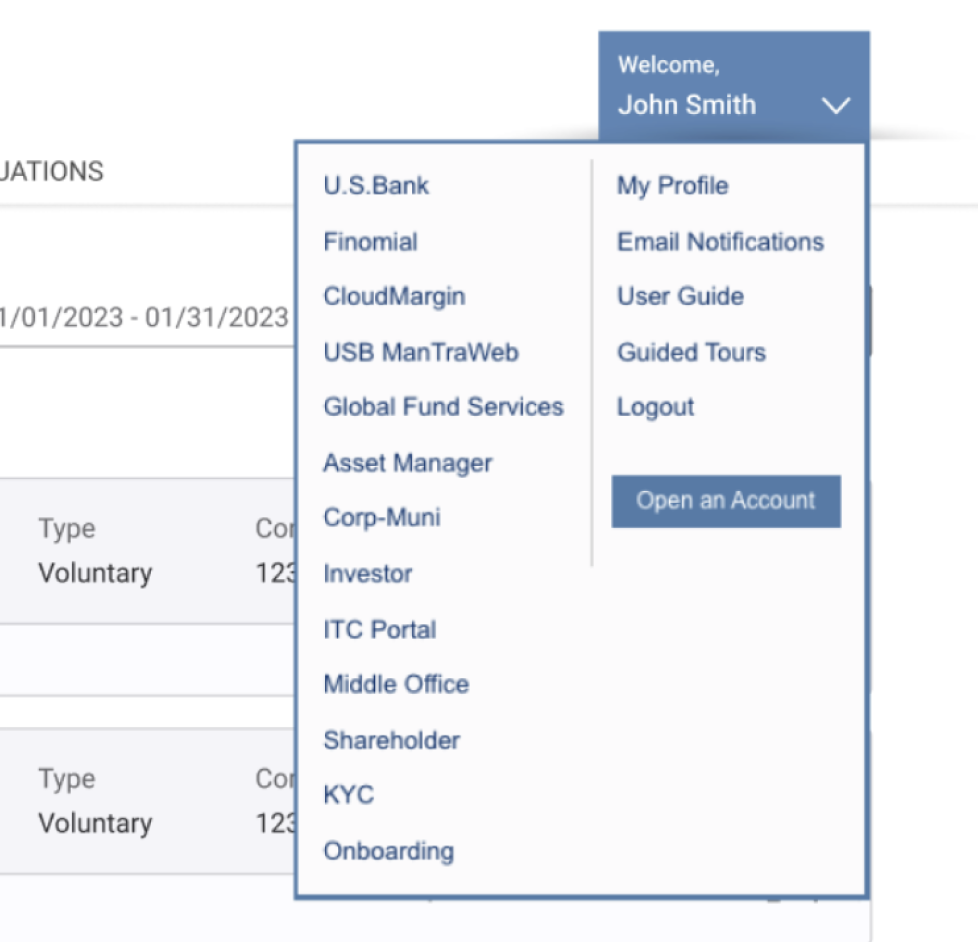This screenshot has height=942, width=978.
Task: Click the second Voluntary type value
Action: [95, 823]
